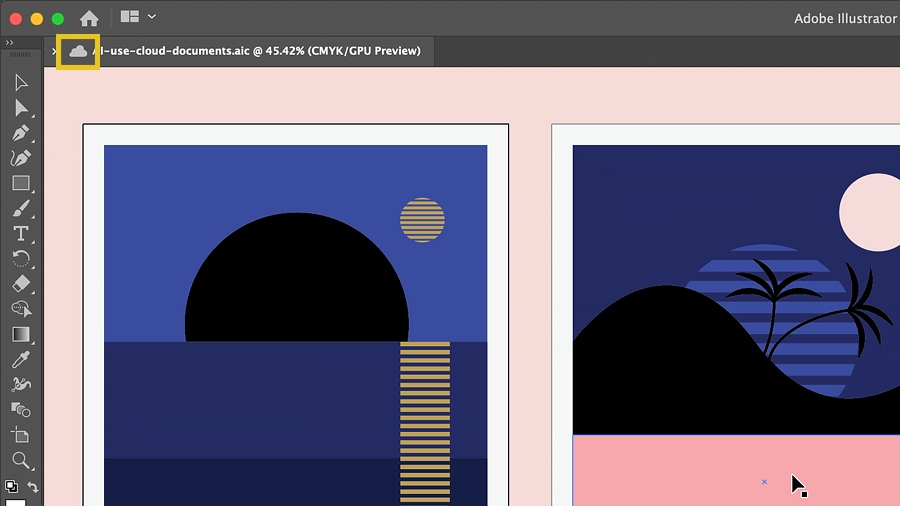Select the gold striped moon shape

[422, 220]
